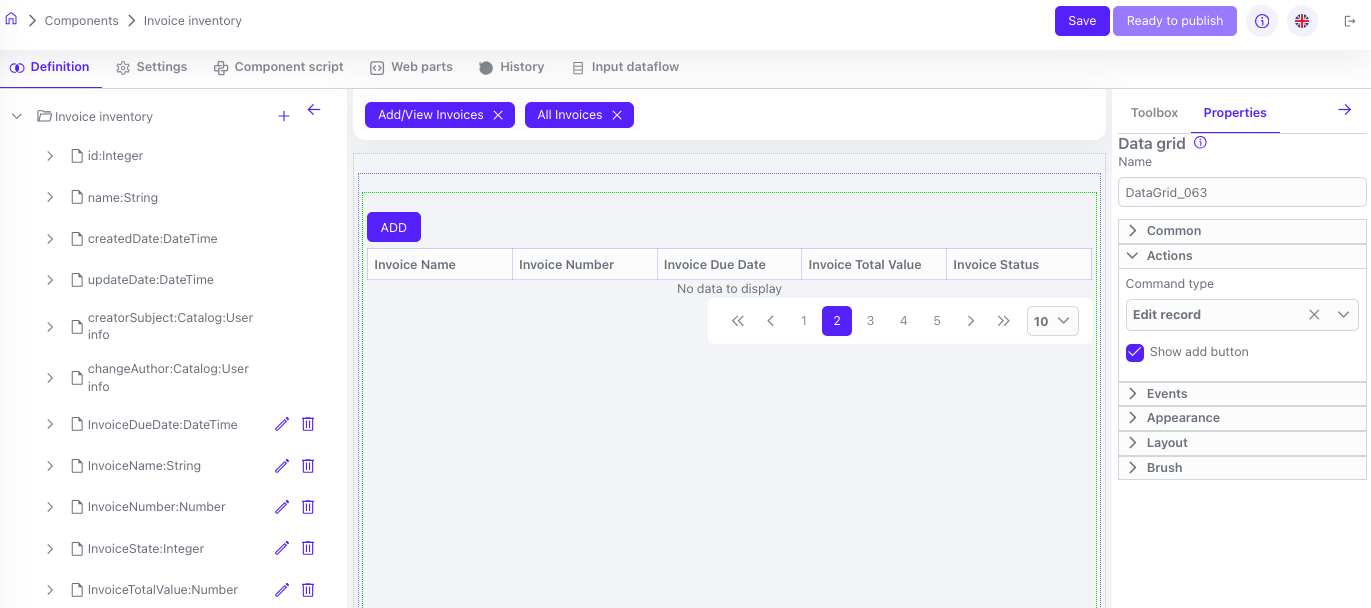Delete the InvoiceNumber field
The width and height of the screenshot is (1371, 608).
pyautogui.click(x=308, y=507)
